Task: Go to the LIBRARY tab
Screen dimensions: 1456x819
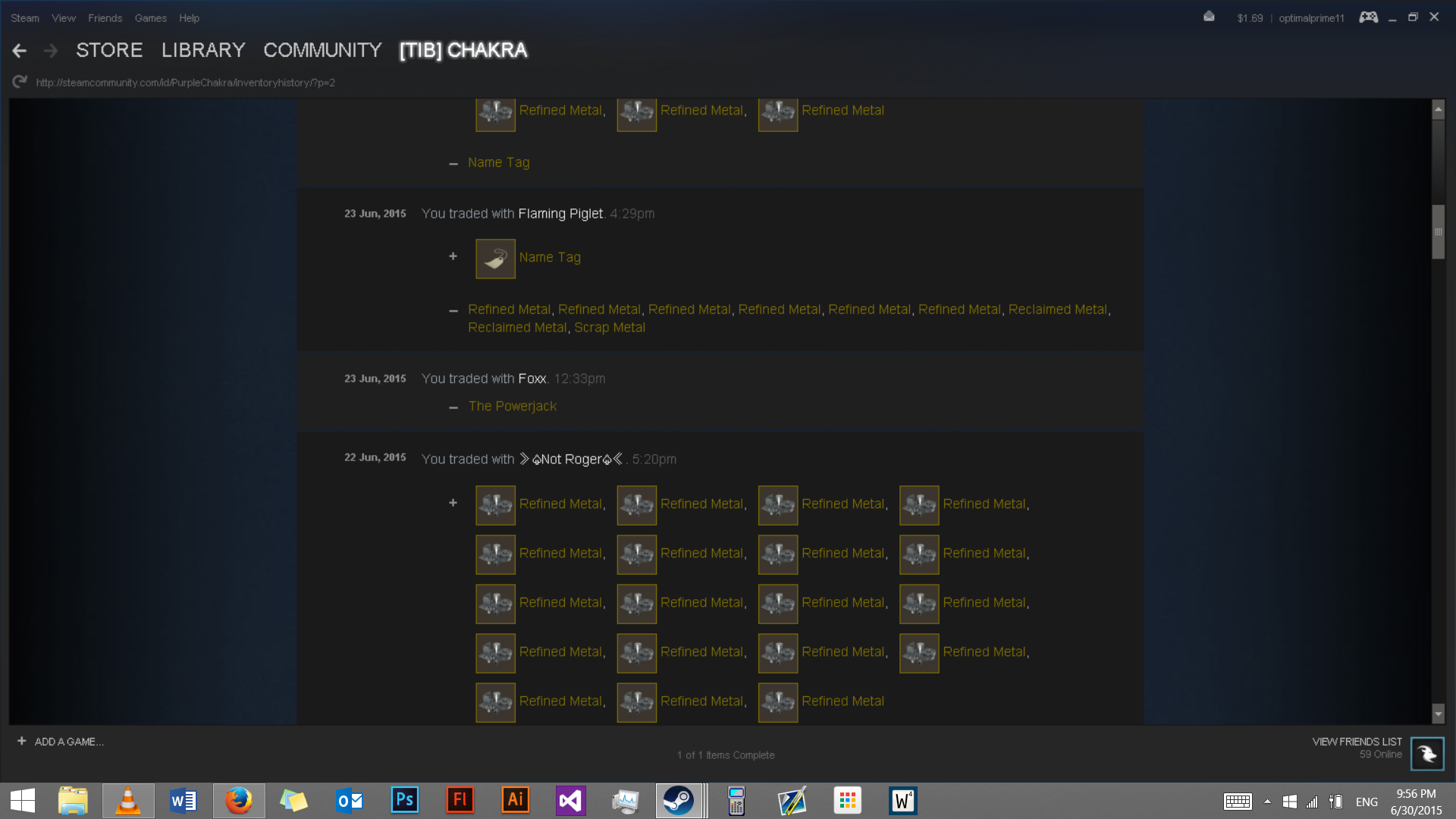Action: point(203,50)
